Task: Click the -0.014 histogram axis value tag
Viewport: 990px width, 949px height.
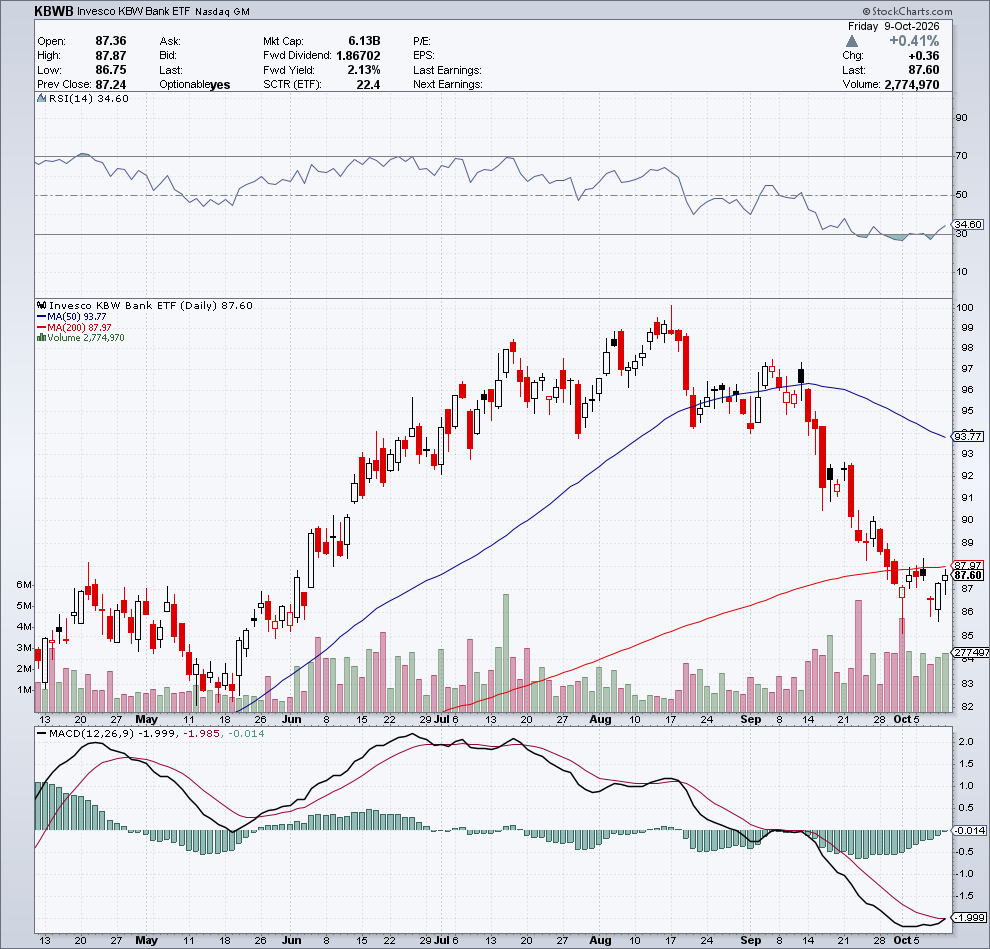Action: pos(968,830)
